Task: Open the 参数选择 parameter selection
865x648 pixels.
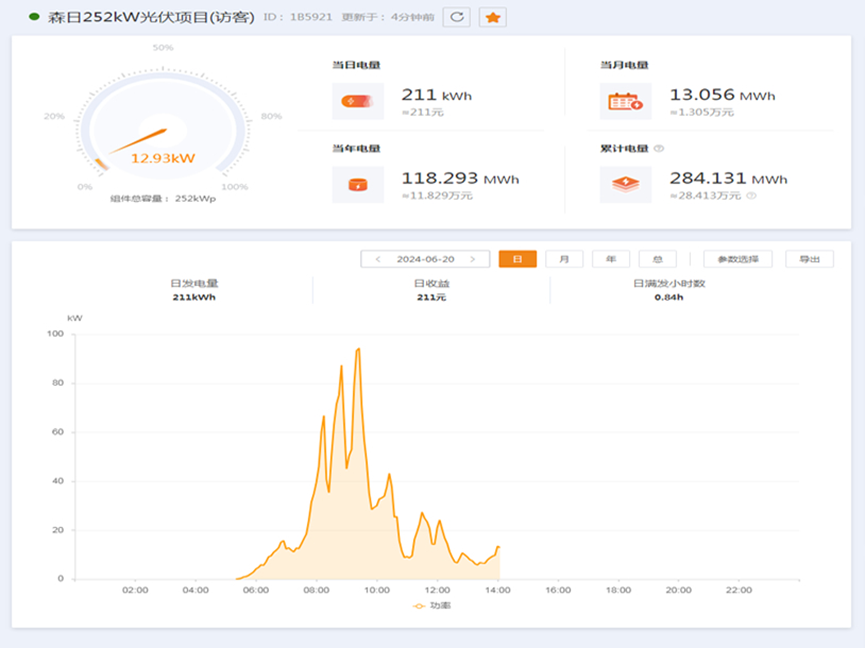Action: pos(738,259)
